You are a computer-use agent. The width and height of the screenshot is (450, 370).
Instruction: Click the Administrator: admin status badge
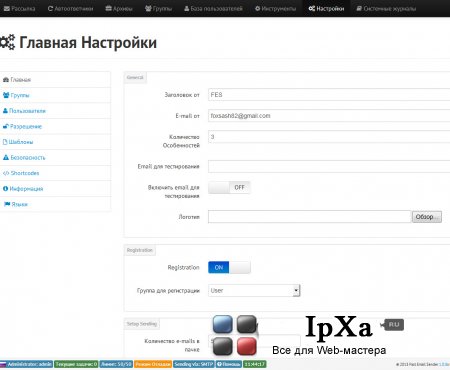pyautogui.click(x=26, y=364)
